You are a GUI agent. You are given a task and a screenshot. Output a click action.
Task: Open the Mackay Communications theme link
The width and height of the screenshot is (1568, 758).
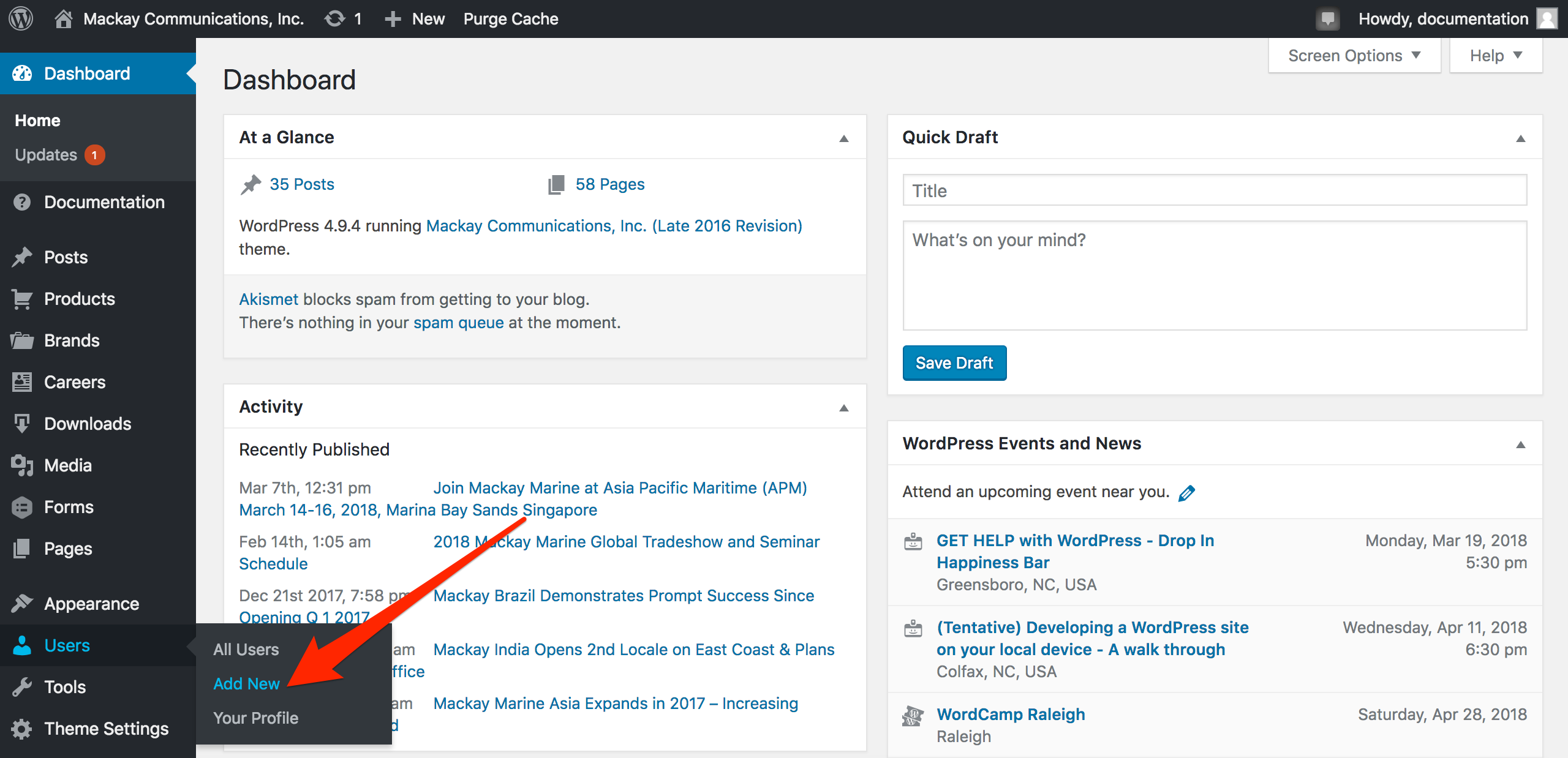(614, 226)
